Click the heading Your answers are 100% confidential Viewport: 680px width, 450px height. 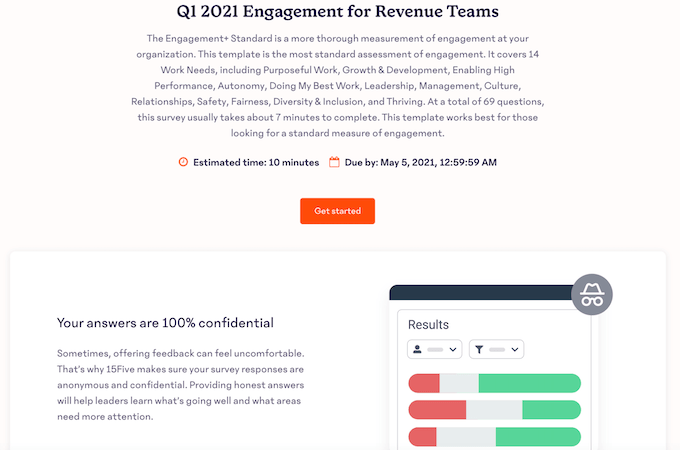[x=165, y=323]
